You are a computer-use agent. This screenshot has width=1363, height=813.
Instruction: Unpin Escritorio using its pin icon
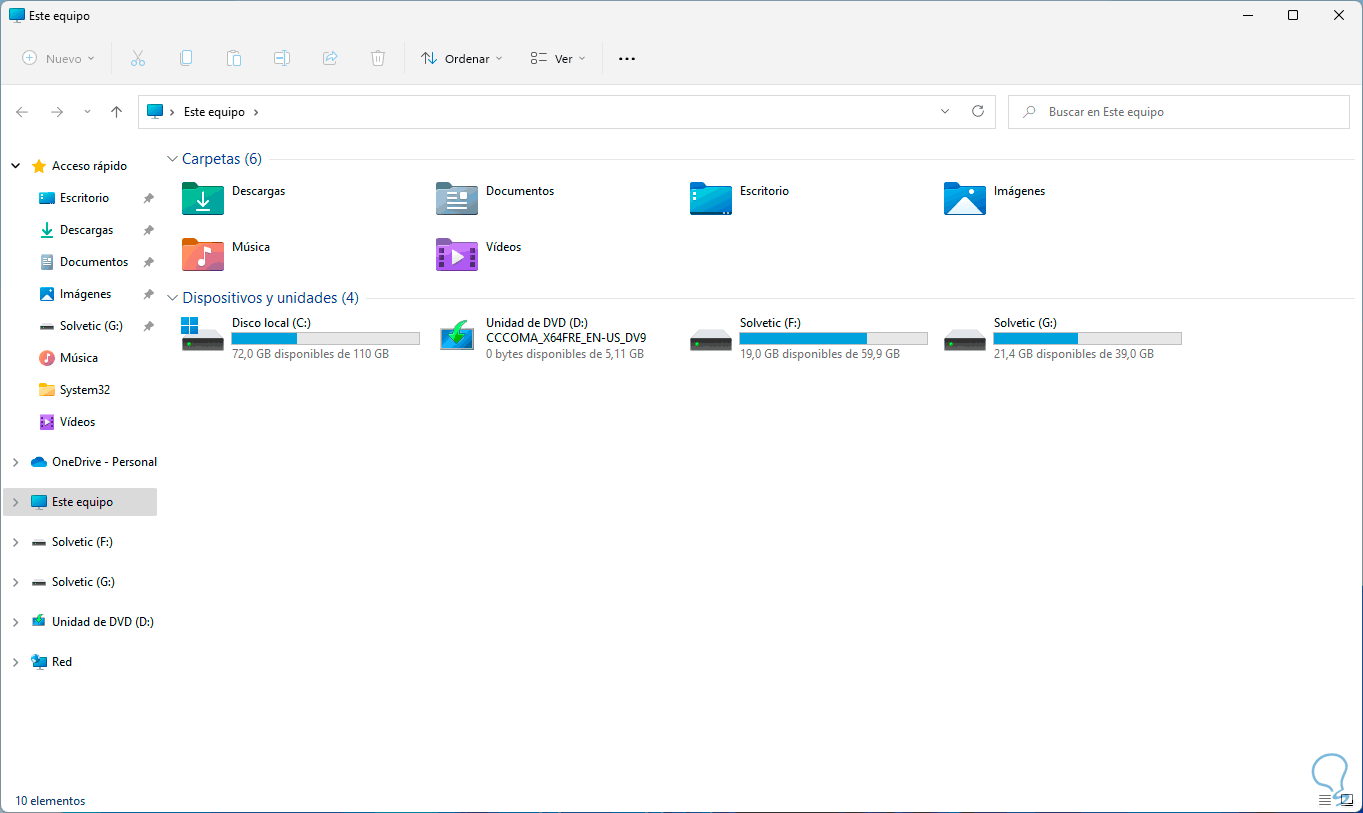tap(148, 198)
